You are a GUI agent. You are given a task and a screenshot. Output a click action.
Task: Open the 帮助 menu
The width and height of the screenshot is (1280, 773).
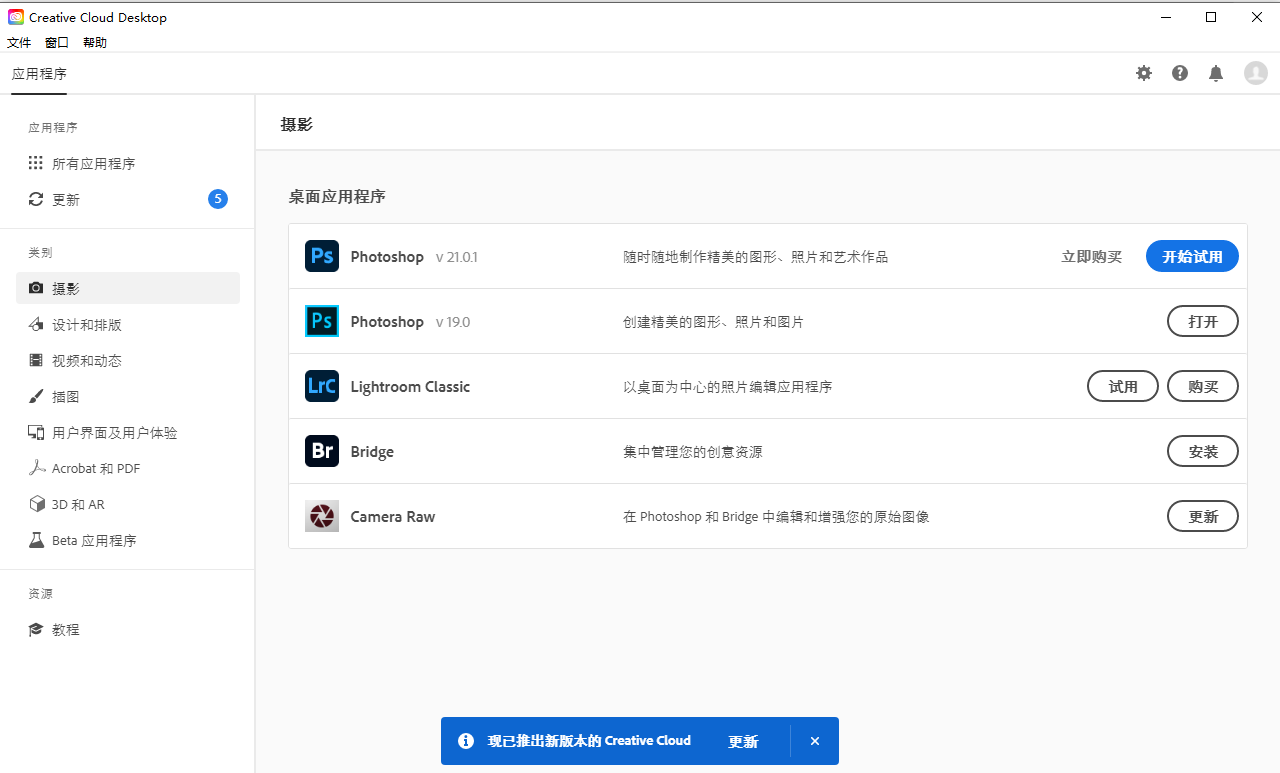tap(95, 42)
